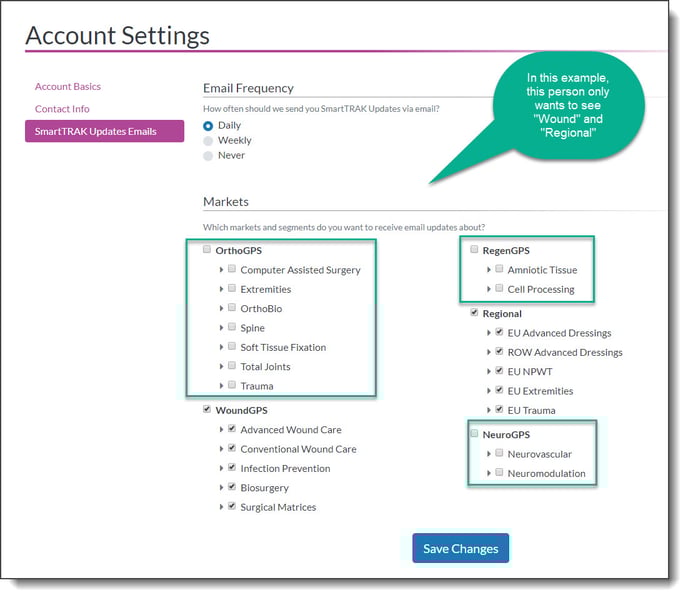688x598 pixels.
Task: Uncheck the WoundGPS market checkbox
Action: tap(207, 409)
